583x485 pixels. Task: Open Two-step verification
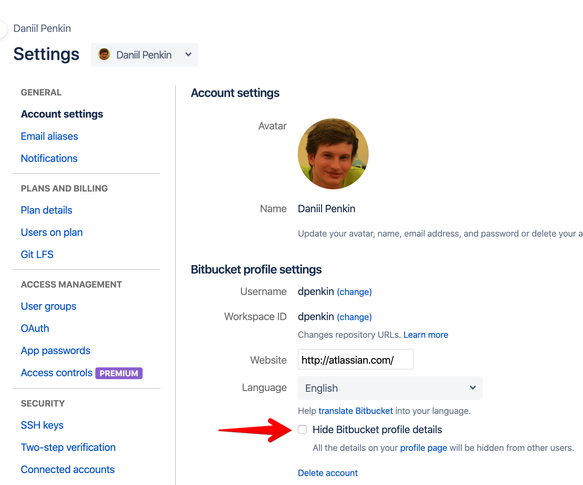pyautogui.click(x=68, y=447)
